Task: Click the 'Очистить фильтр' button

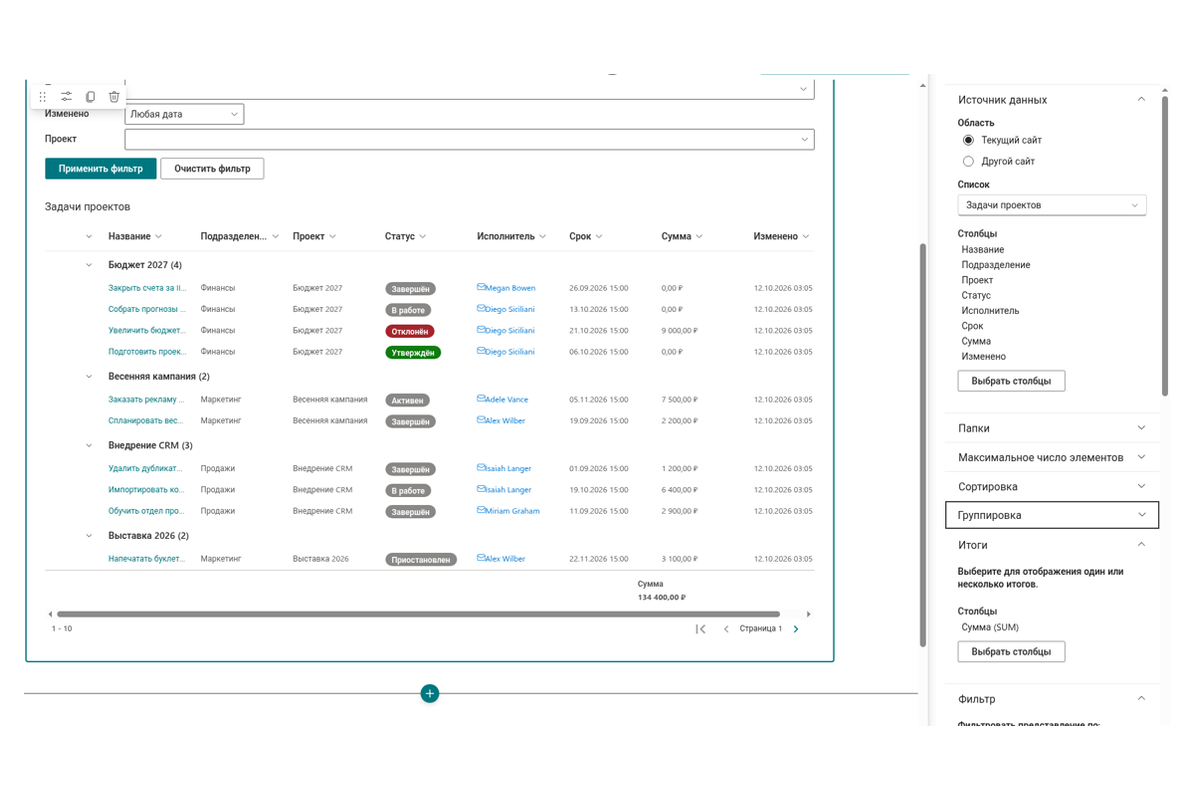Action: click(212, 168)
